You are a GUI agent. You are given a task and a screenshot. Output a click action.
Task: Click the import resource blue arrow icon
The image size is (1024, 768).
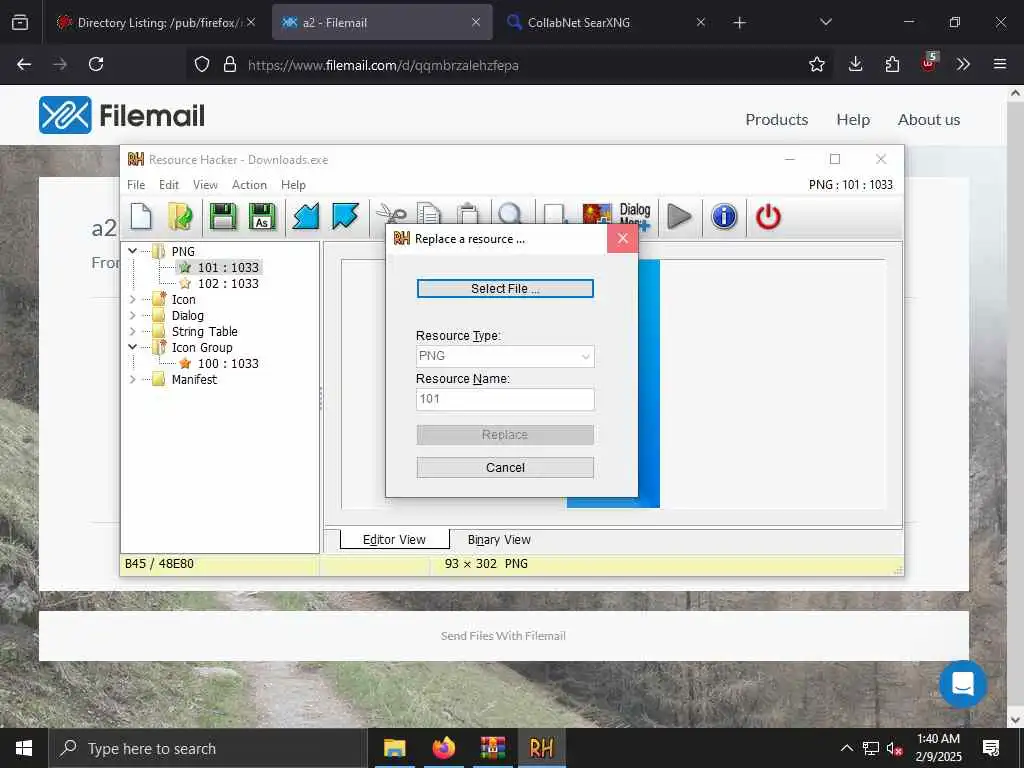306,216
